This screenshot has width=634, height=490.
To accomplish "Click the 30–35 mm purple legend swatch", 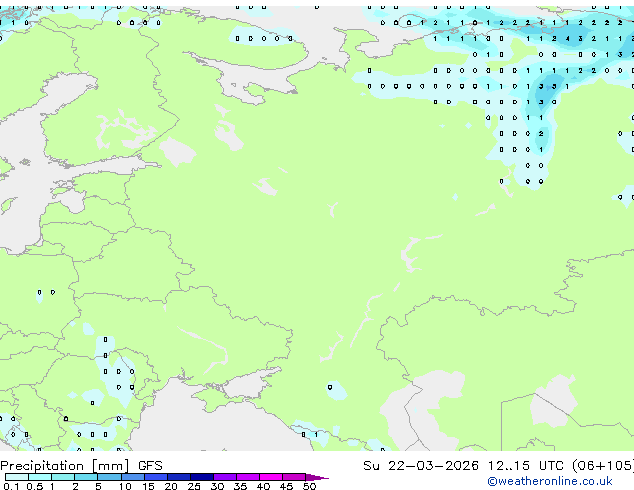I will click(x=225, y=477).
